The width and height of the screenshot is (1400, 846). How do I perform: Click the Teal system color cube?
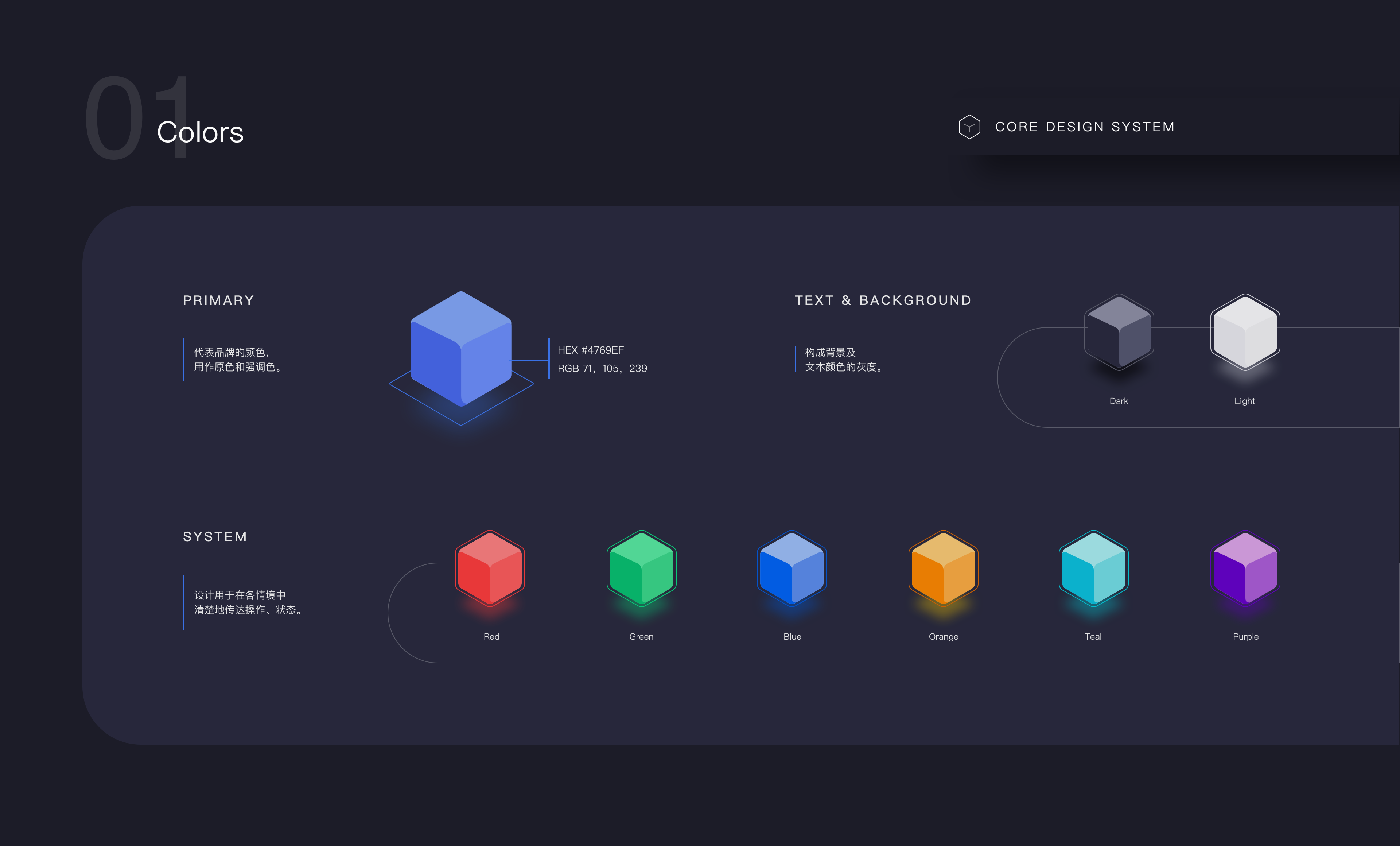point(1093,568)
